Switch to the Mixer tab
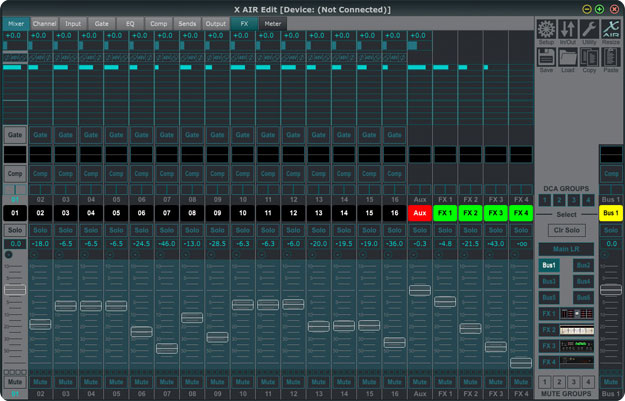This screenshot has height=401, width=625. [16, 24]
